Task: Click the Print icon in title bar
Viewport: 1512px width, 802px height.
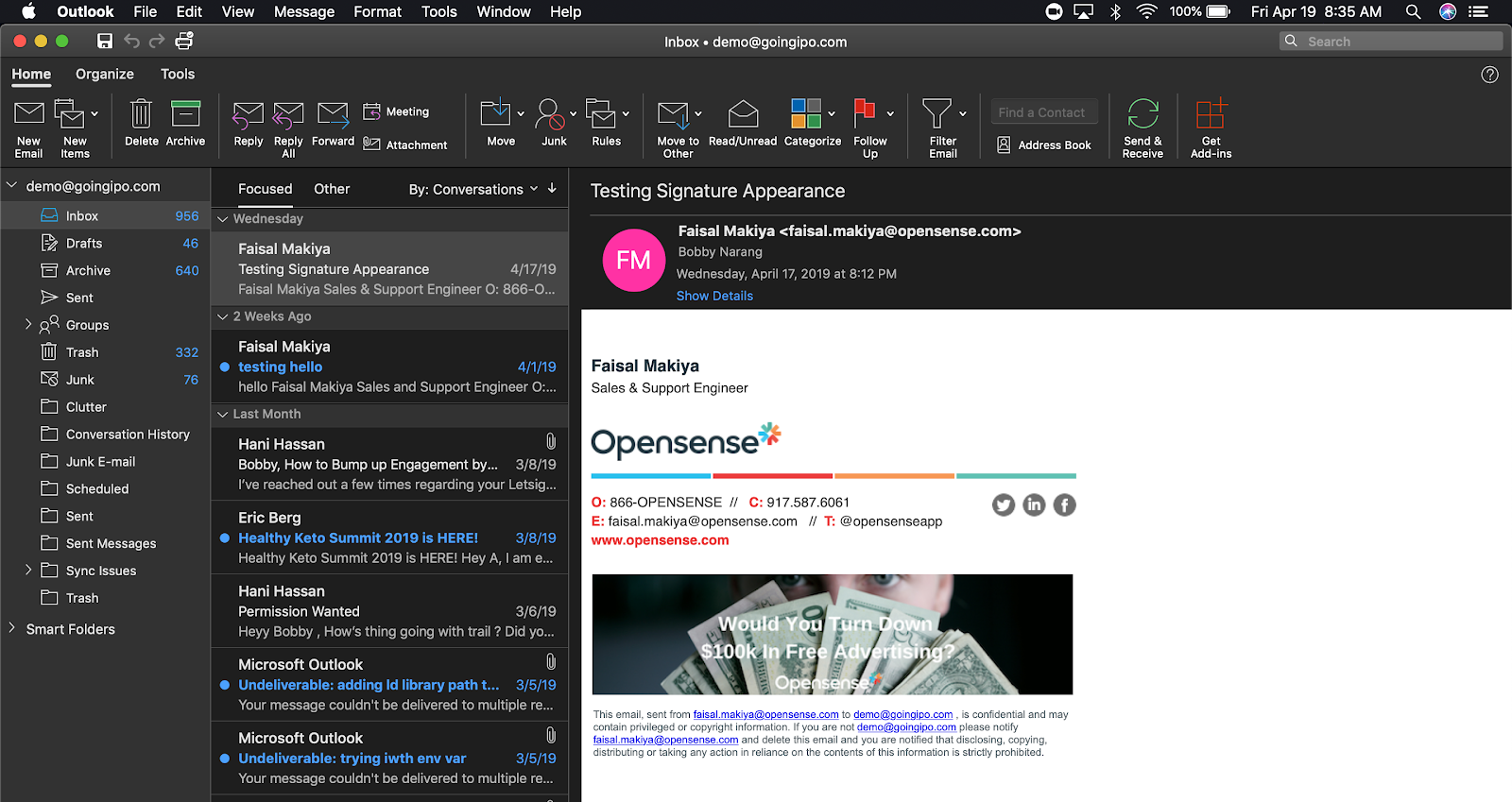Action: tap(184, 41)
